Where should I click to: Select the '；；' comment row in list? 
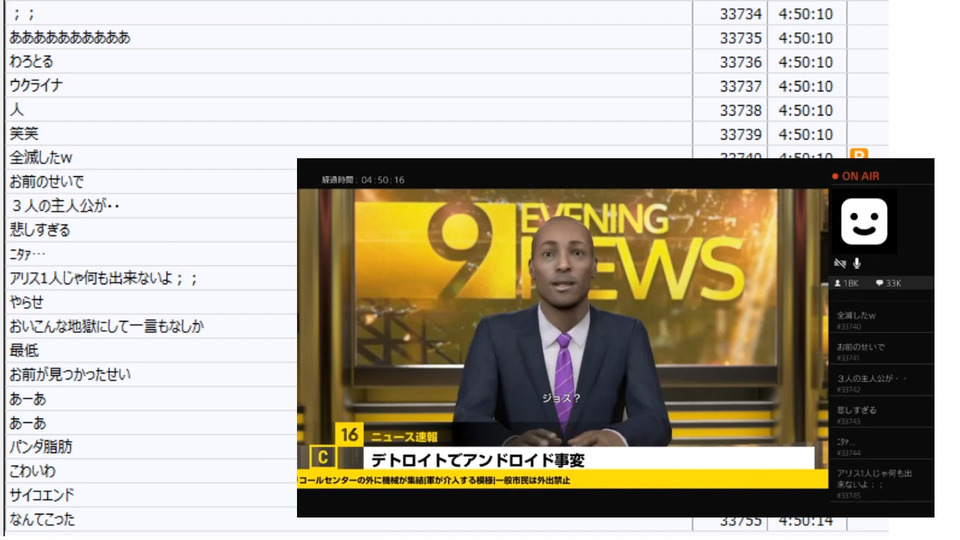[349, 13]
